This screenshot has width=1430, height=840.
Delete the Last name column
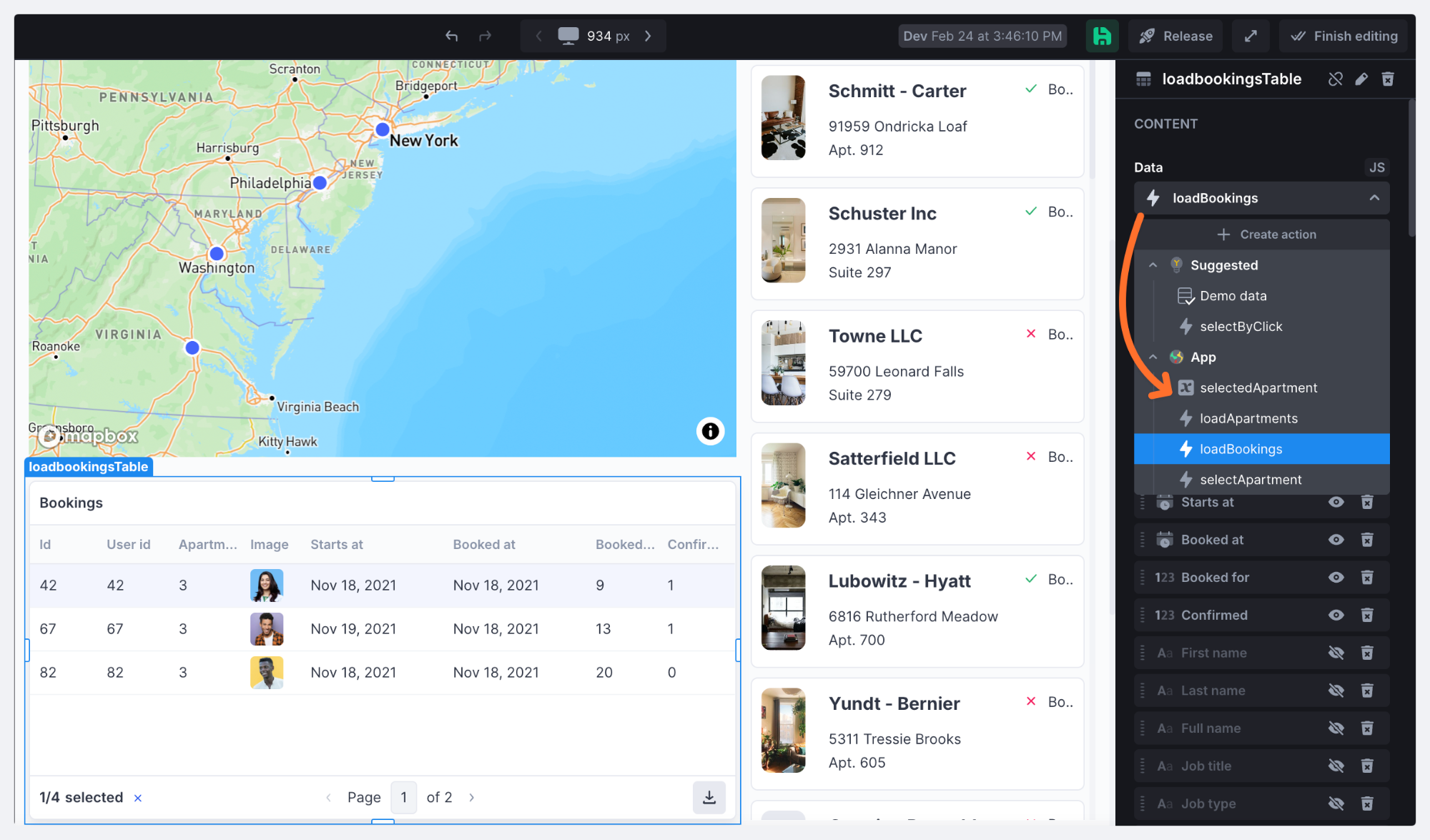point(1367,691)
